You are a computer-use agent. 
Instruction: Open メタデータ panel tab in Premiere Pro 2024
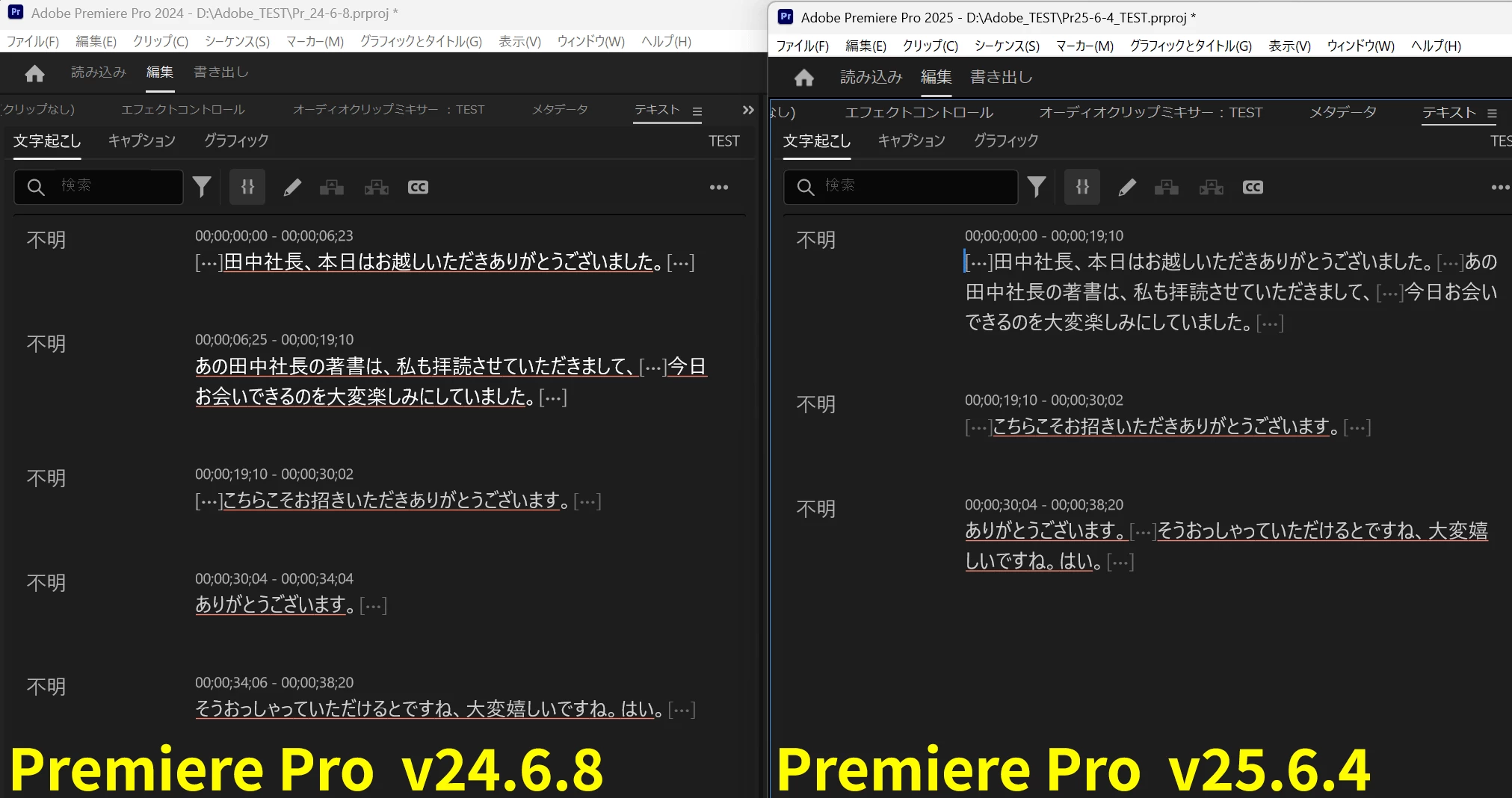point(560,110)
